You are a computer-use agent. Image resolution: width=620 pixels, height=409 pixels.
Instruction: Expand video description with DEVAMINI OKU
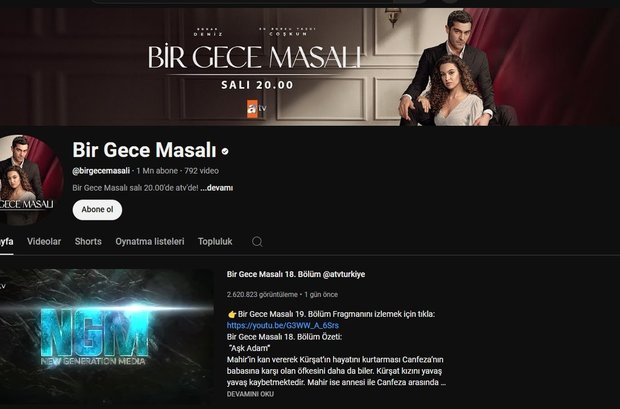point(250,394)
